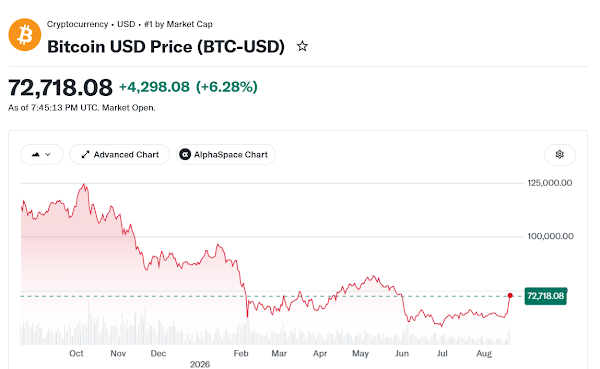The height and width of the screenshot is (369, 600).
Task: Click the AlphaSpace logo icon
Action: (185, 155)
